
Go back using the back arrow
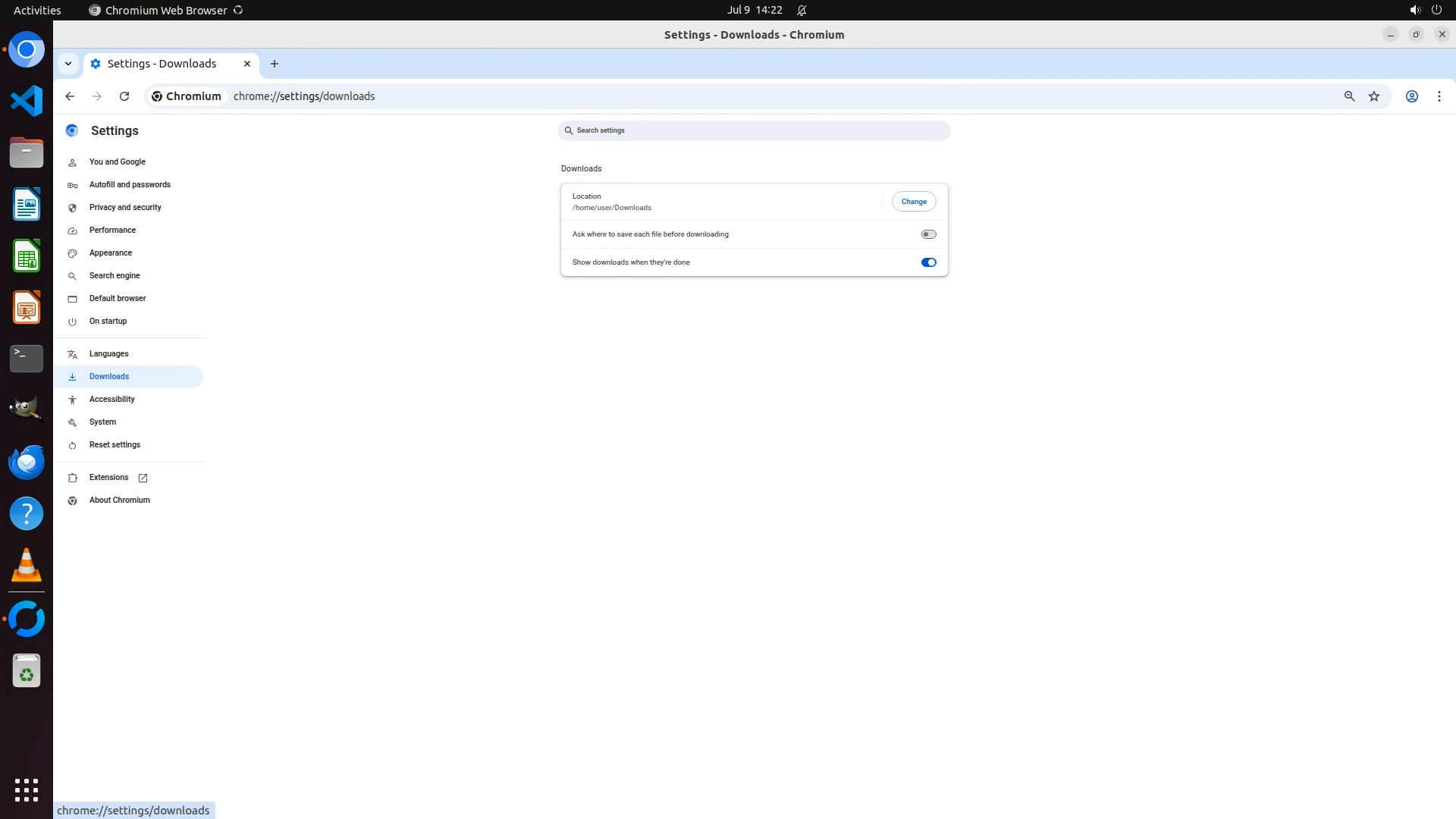(70, 96)
